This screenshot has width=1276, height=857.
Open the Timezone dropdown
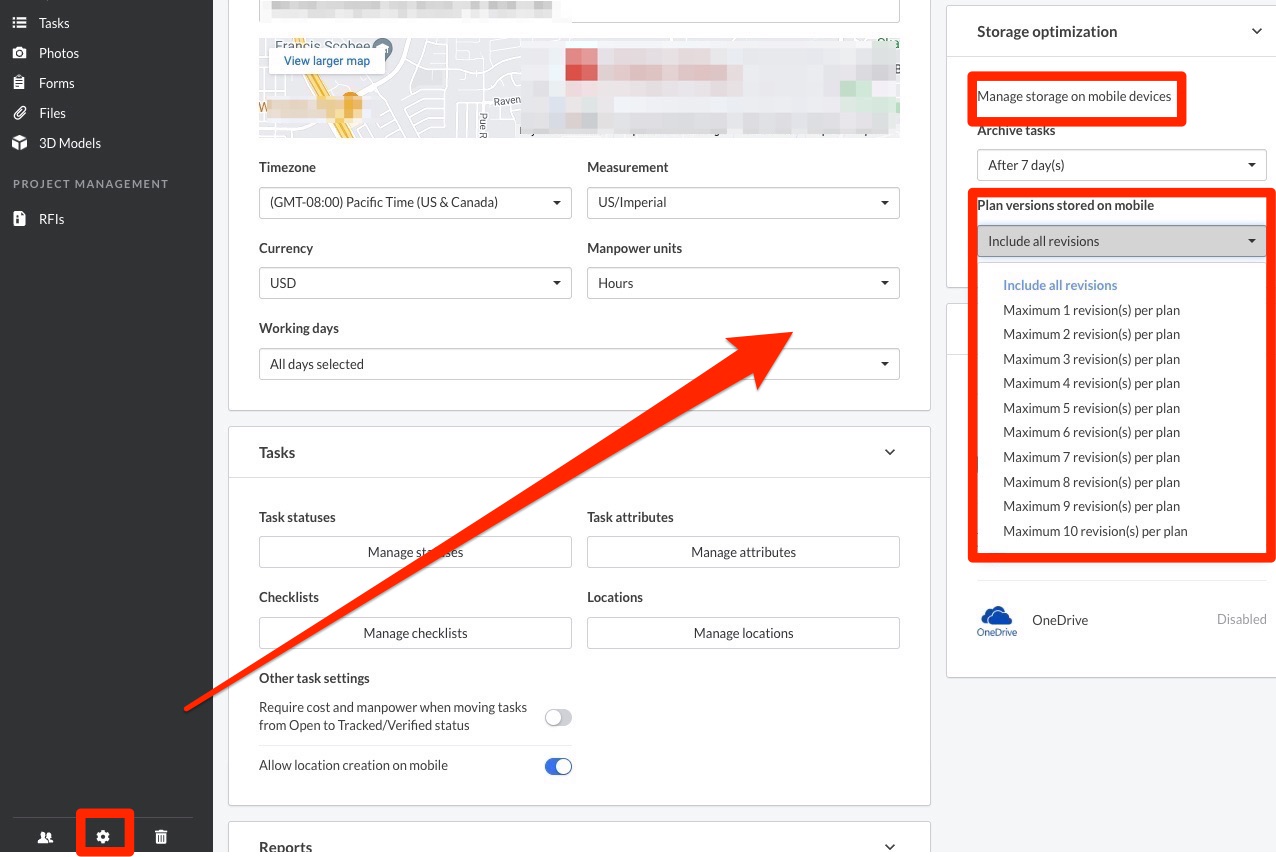415,202
